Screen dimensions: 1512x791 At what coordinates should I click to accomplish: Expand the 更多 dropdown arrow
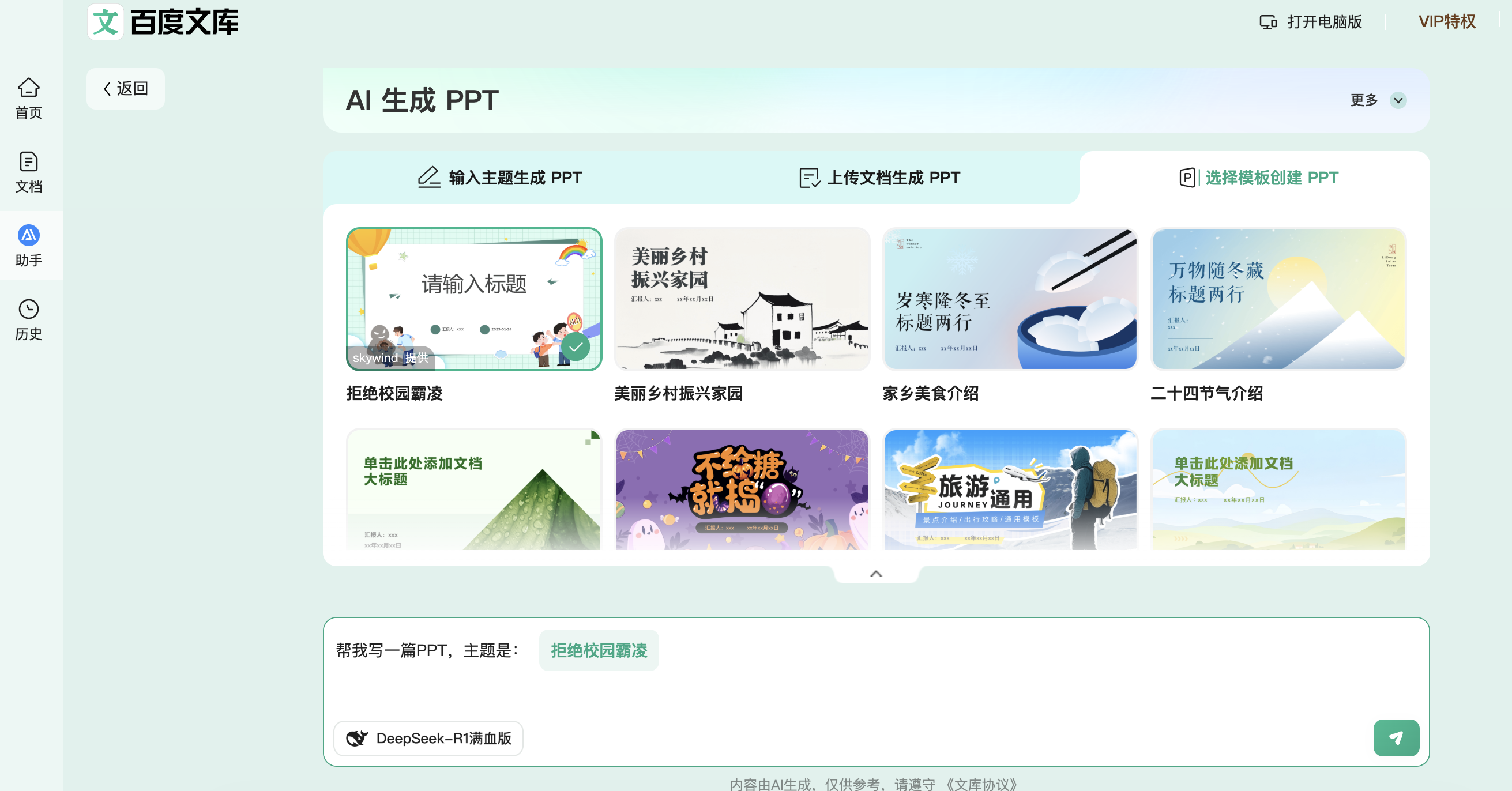[1398, 100]
